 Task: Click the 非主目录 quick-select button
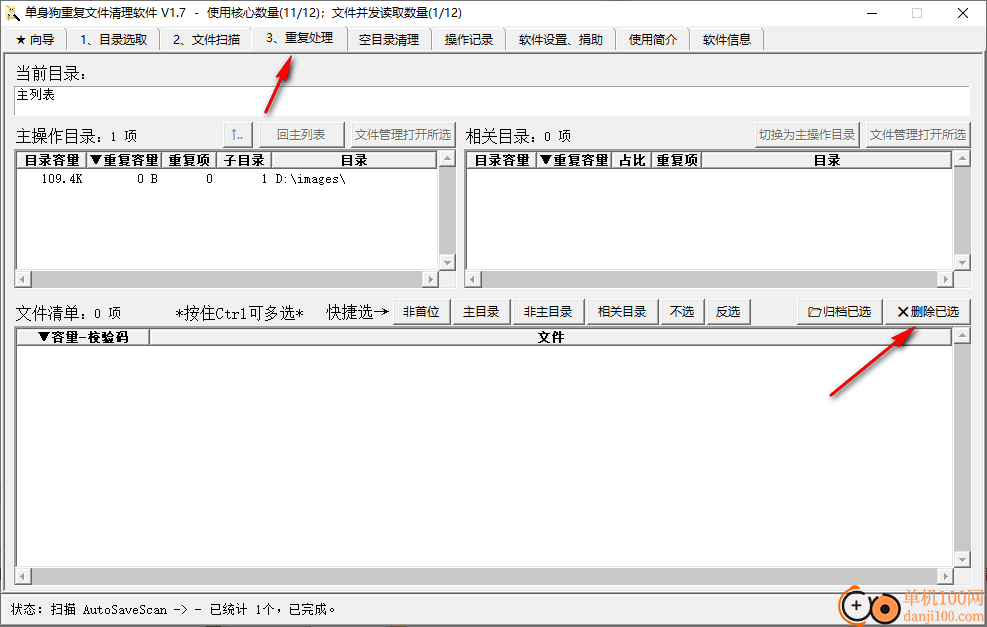548,312
